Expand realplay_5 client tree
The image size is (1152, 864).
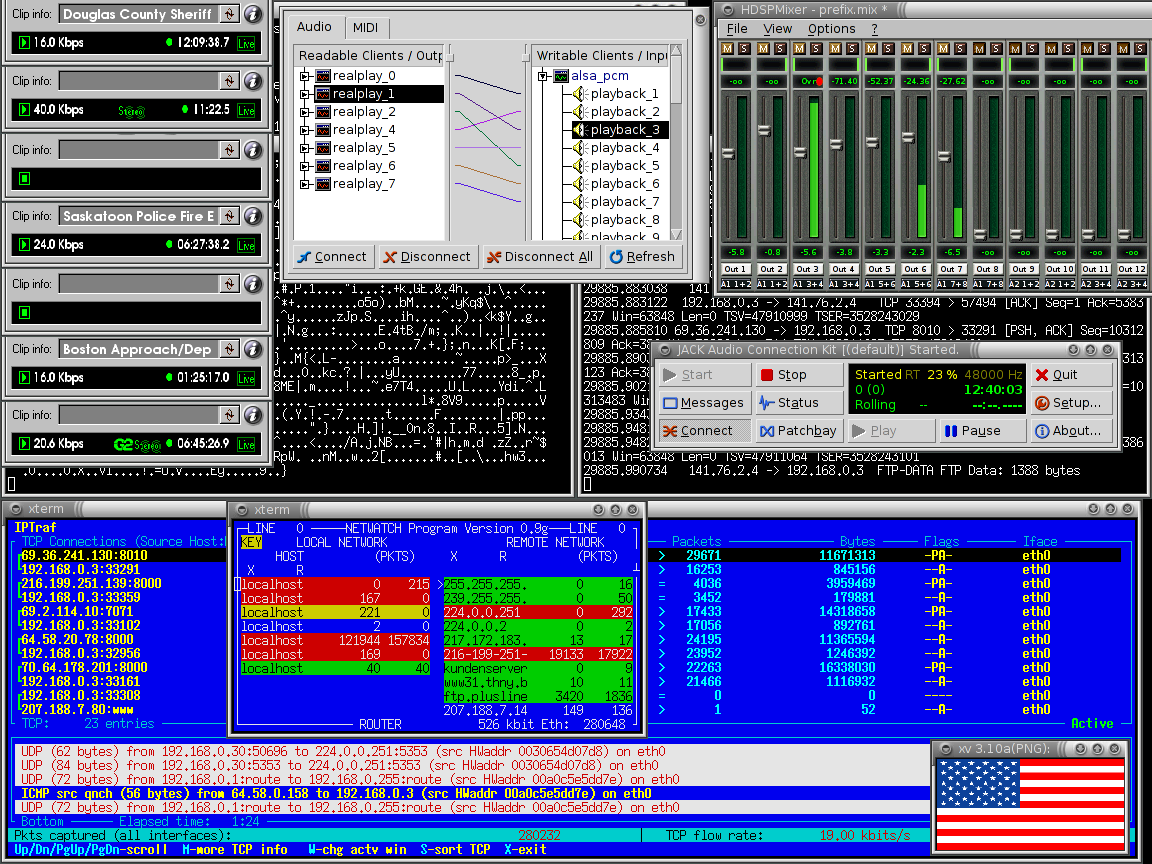pos(304,148)
